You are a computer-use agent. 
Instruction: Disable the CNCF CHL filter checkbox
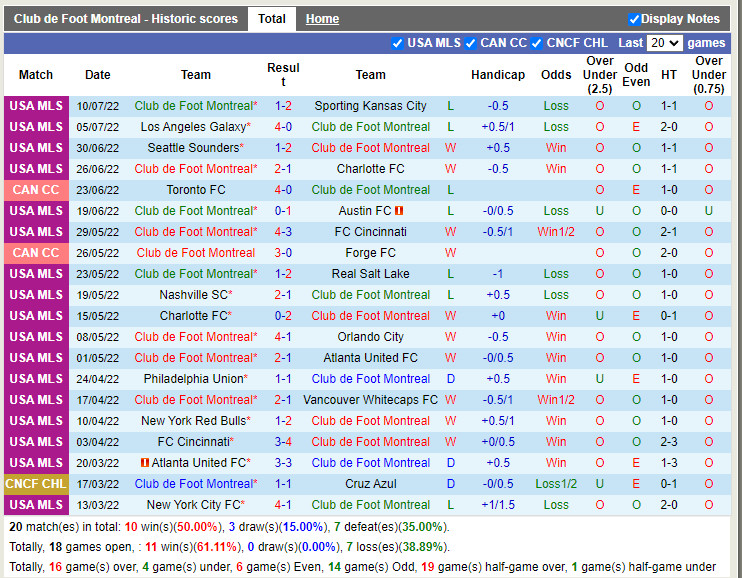pos(537,43)
